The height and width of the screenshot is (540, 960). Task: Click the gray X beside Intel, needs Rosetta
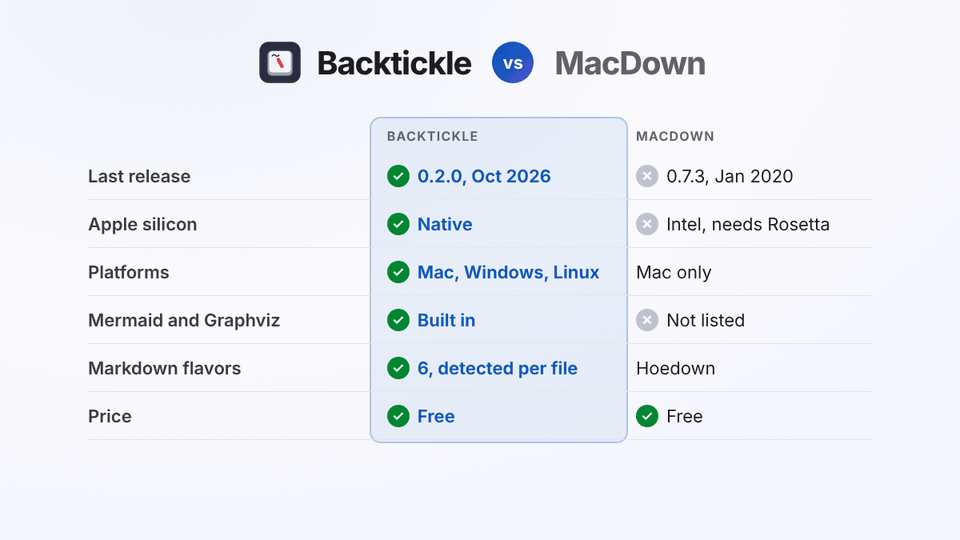pos(647,224)
